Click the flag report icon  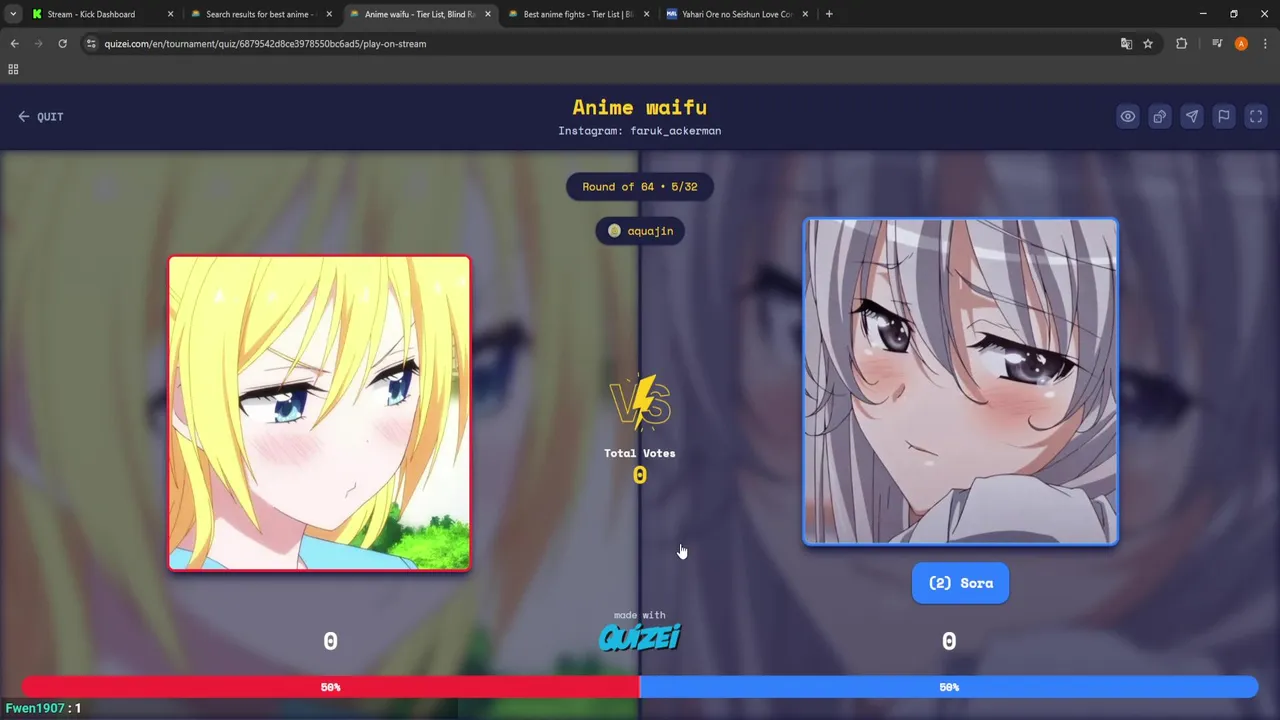pyautogui.click(x=1224, y=116)
